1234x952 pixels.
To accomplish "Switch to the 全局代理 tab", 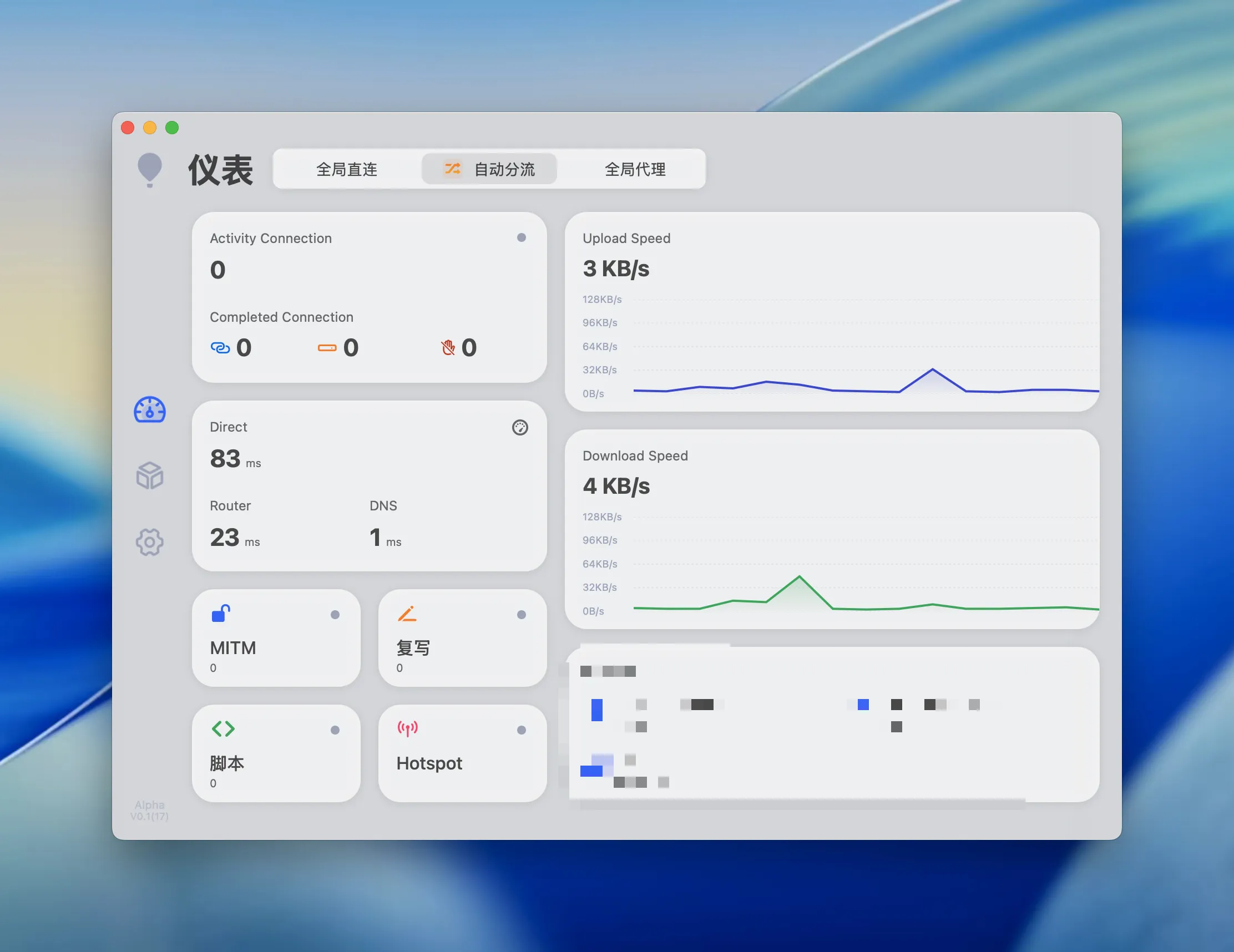I will (635, 169).
